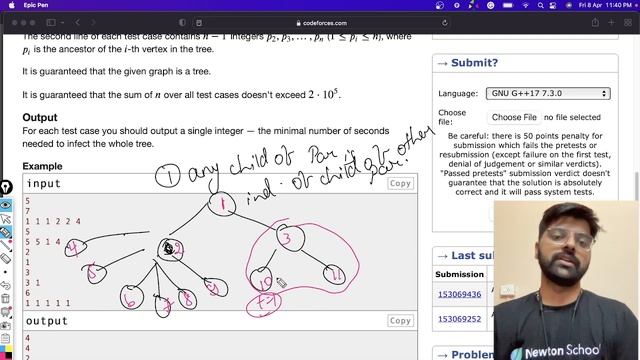Click input line '1 1 1 2 2 4'
The height and width of the screenshot is (360, 640).
tap(53, 221)
